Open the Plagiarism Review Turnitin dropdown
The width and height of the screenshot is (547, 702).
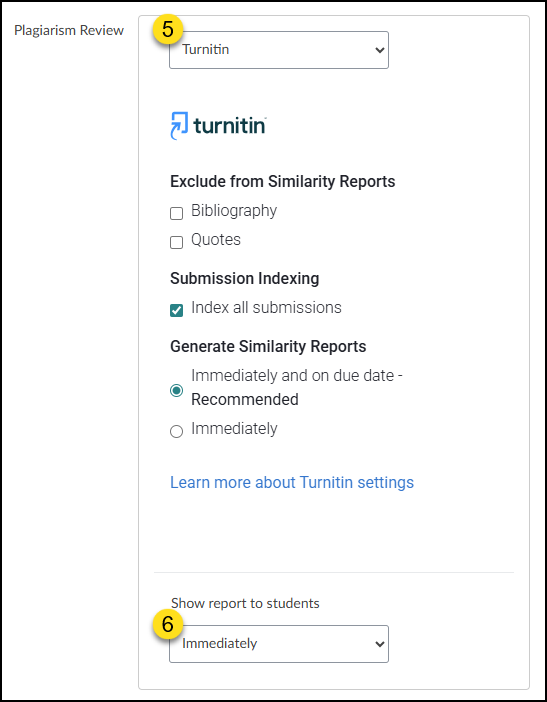click(x=278, y=50)
